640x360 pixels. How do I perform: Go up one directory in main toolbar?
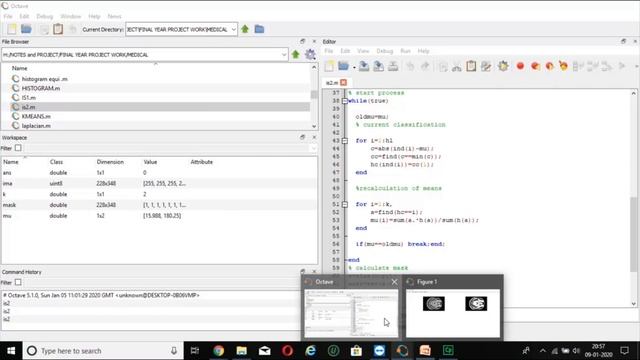[x=245, y=29]
